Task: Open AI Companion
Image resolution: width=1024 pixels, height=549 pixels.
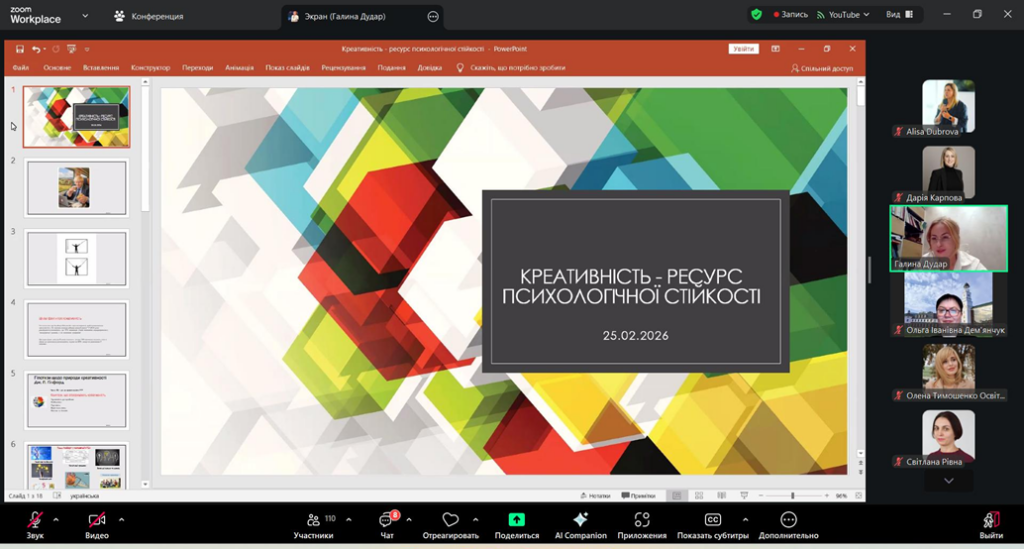Action: [580, 520]
